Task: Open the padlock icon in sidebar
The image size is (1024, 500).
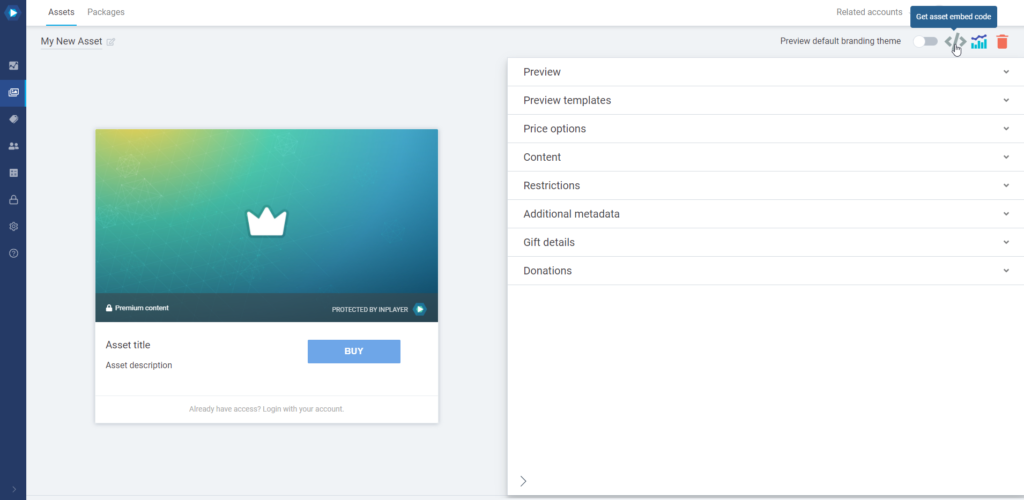Action: (x=13, y=200)
